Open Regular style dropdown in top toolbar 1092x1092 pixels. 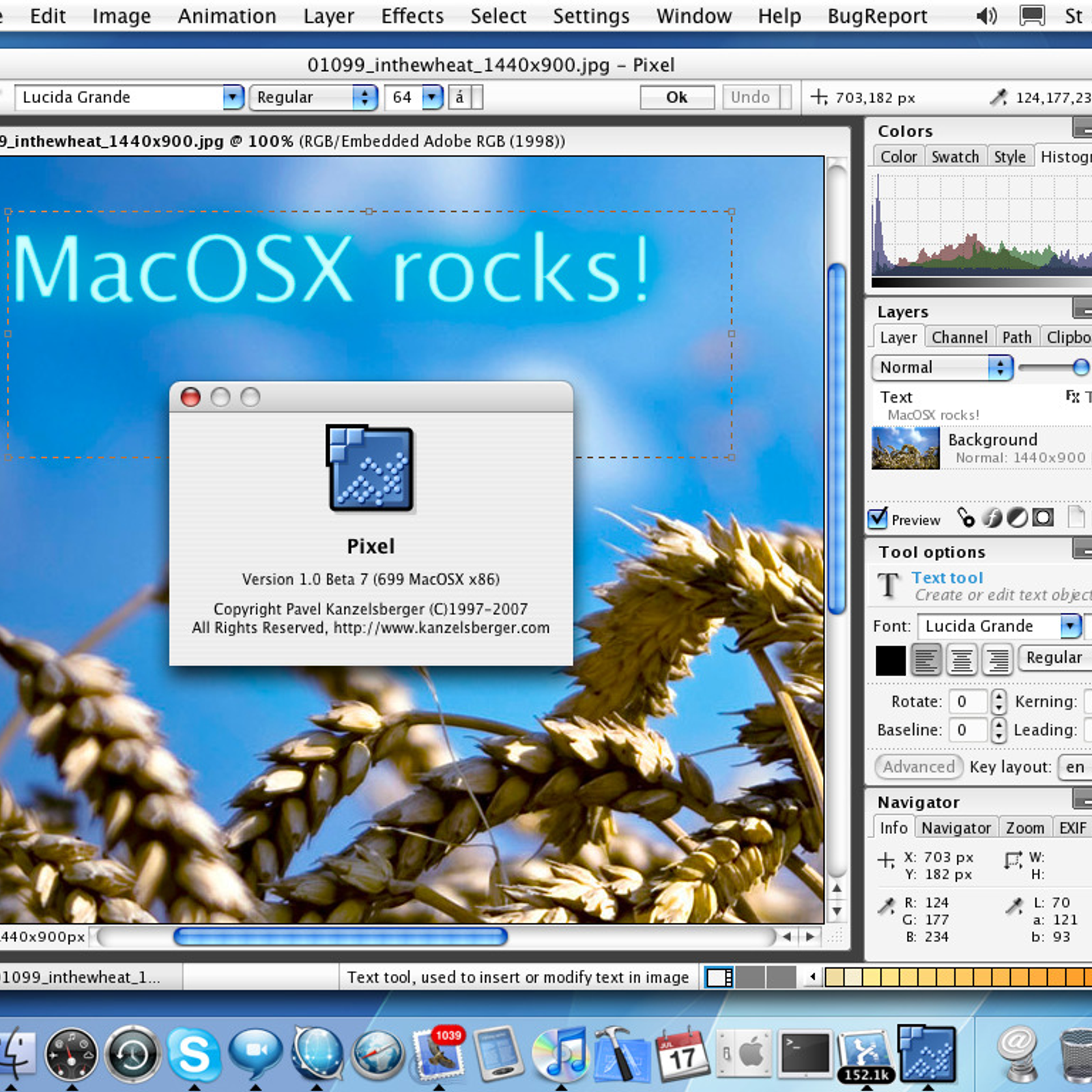tap(313, 97)
